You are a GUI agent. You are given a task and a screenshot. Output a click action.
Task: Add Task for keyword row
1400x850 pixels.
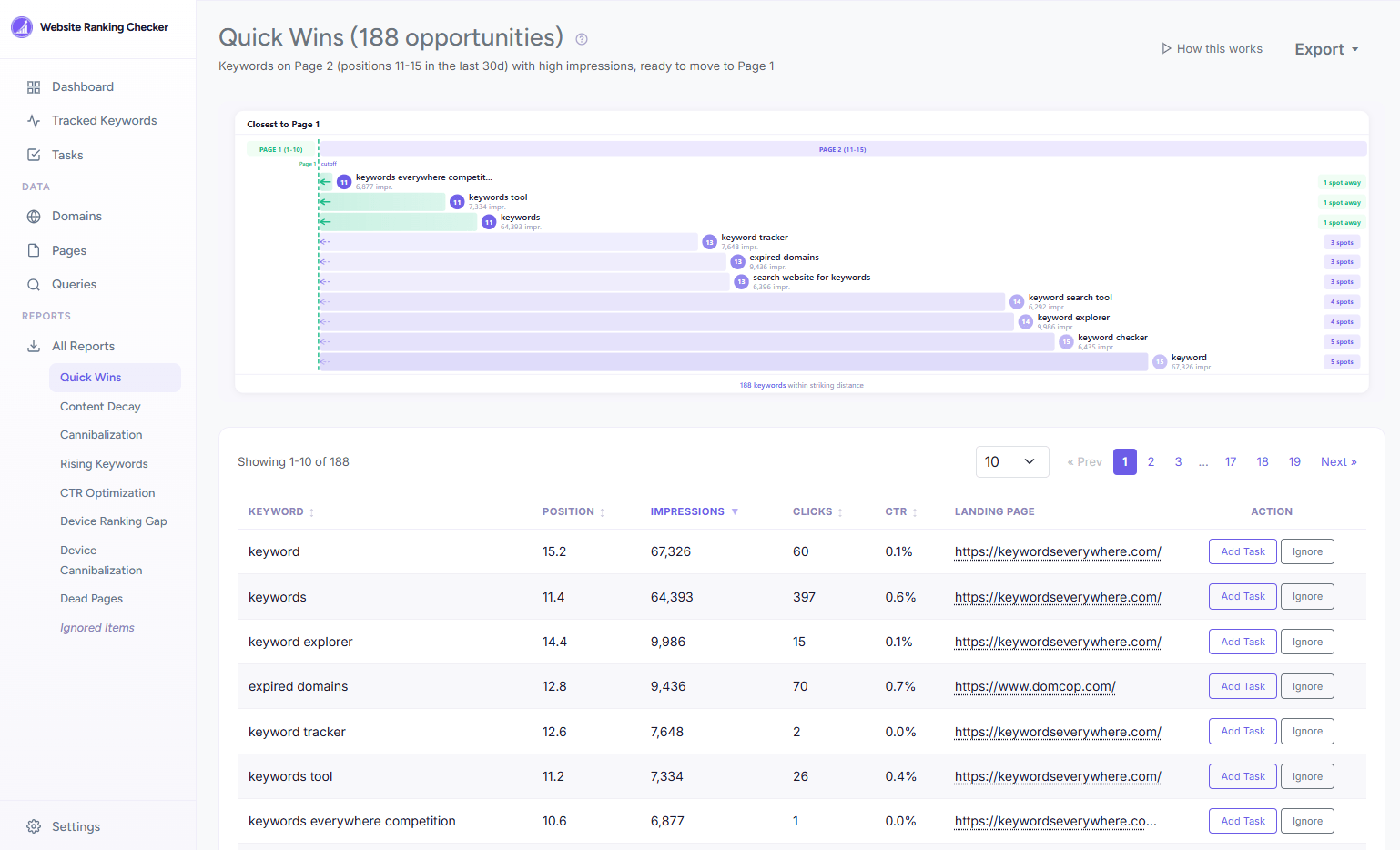pyautogui.click(x=1243, y=551)
